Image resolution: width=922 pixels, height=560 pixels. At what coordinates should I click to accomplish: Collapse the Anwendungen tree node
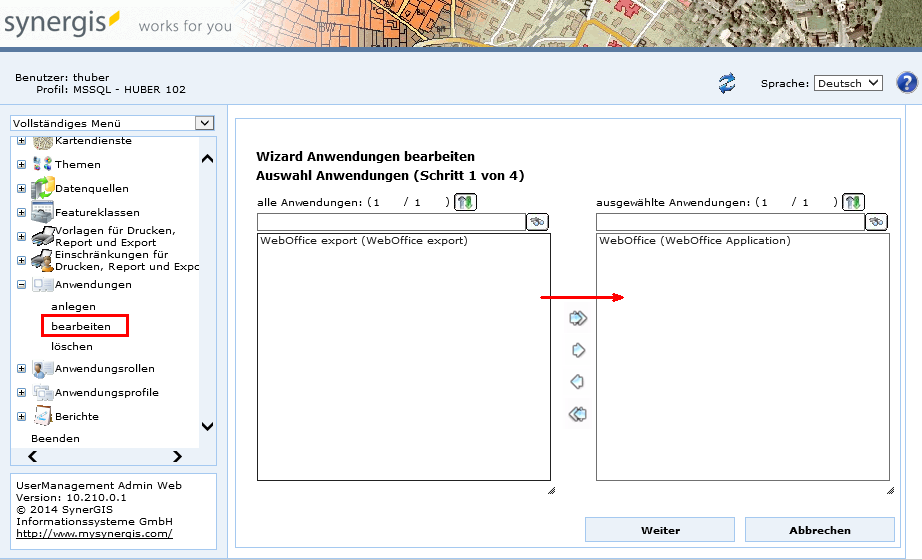pos(21,285)
